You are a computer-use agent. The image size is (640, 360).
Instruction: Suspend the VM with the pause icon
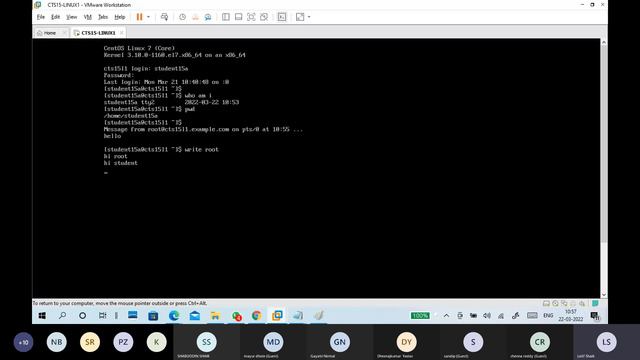139,17
